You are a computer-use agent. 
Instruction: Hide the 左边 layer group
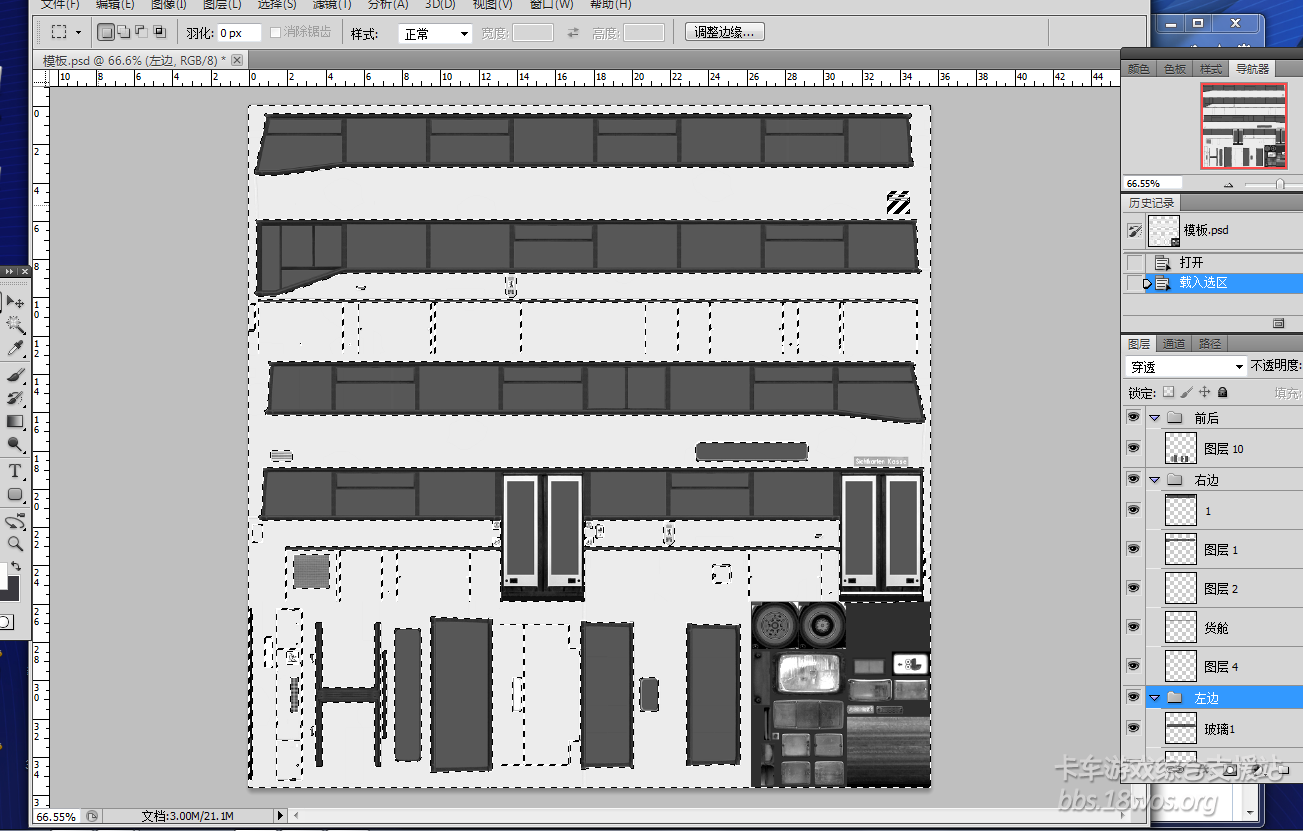[x=1133, y=696]
